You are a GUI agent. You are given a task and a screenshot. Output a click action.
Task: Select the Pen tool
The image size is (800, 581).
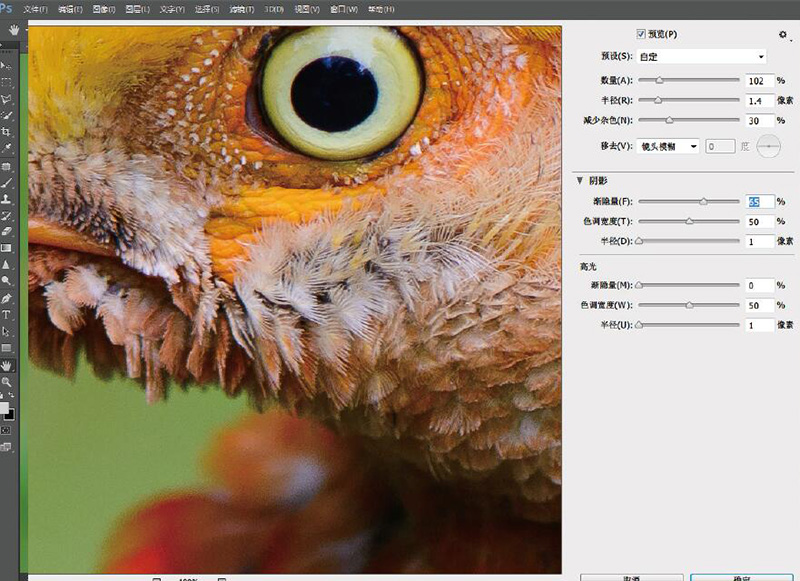point(7,298)
